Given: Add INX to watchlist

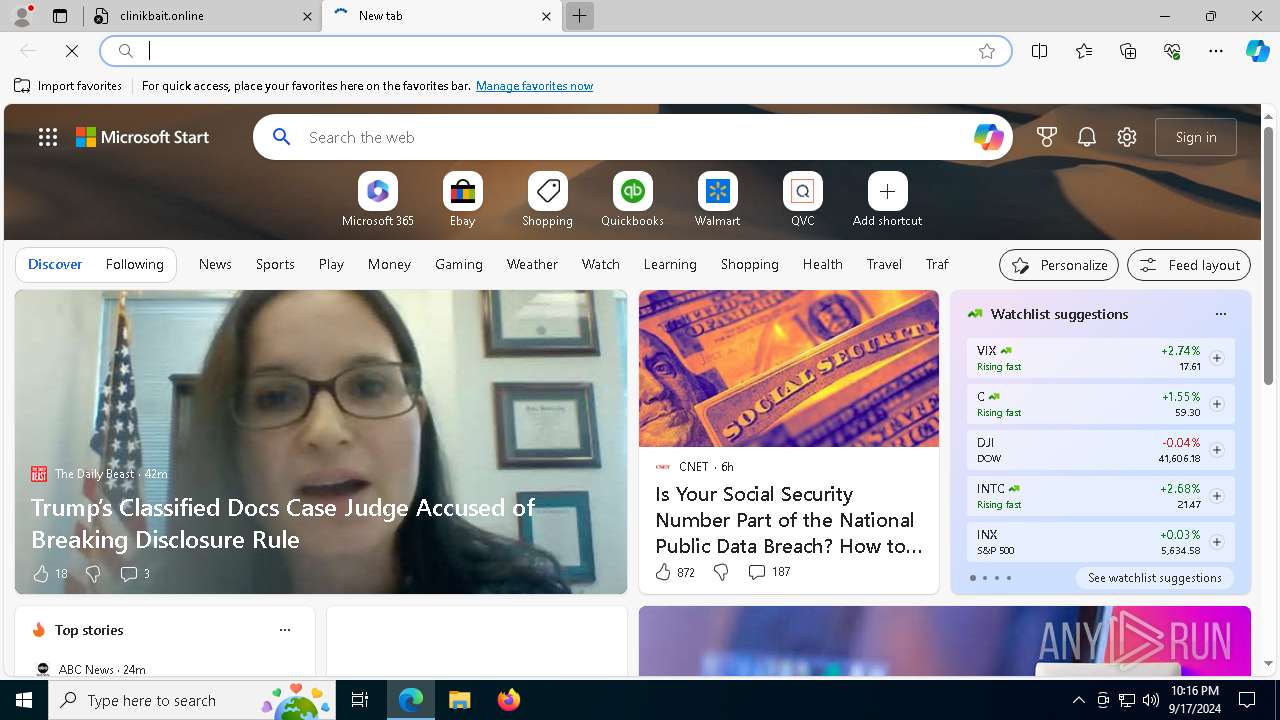Looking at the screenshot, I should point(1217,542).
